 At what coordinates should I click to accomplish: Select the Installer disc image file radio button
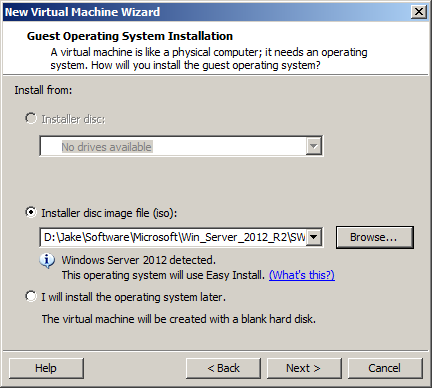31,212
